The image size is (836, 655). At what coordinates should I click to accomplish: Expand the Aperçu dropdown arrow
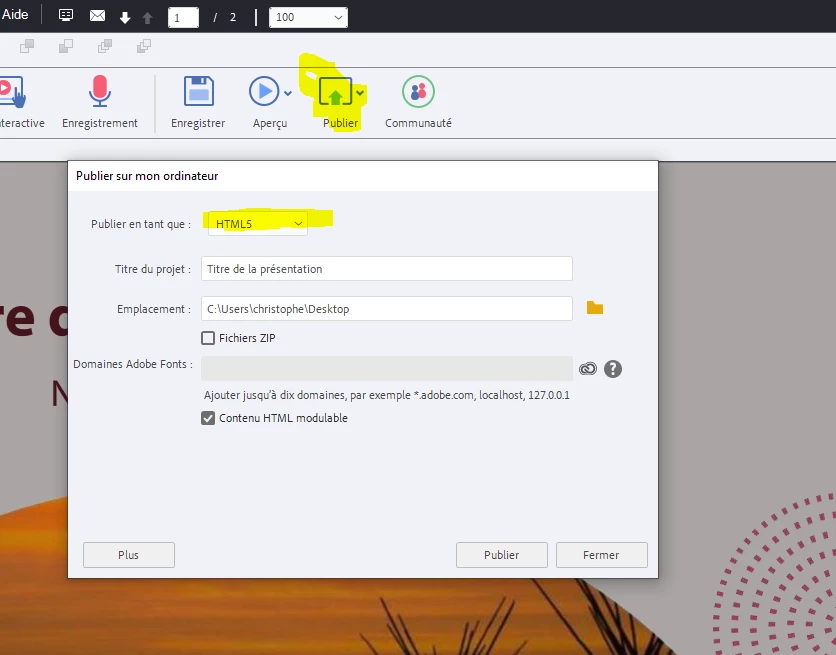(x=288, y=93)
